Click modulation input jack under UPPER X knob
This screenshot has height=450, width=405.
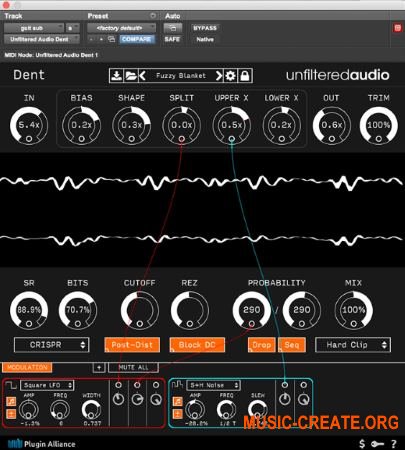[232, 139]
